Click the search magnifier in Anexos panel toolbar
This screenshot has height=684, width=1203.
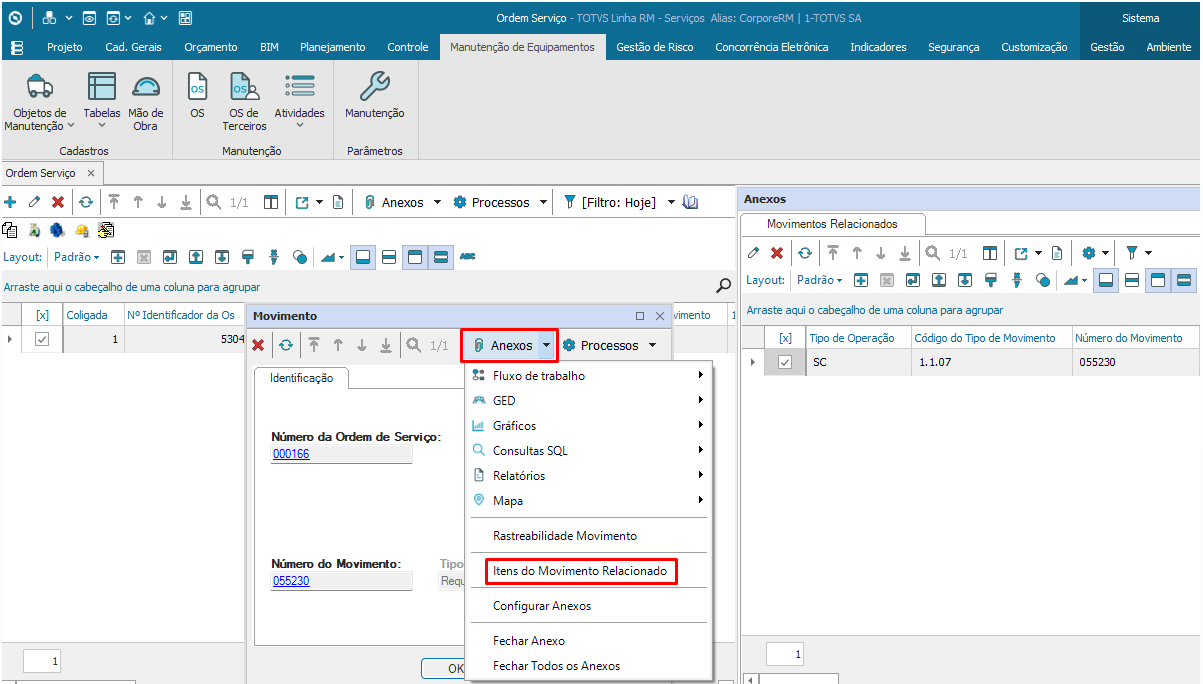pyautogui.click(x=933, y=253)
